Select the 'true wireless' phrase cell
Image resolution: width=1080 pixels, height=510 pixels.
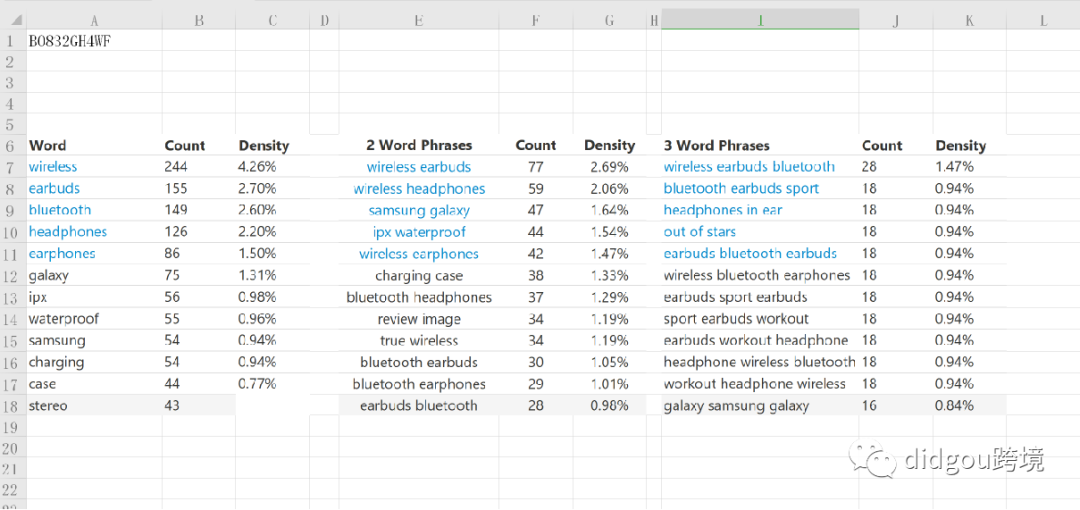pyautogui.click(x=419, y=340)
